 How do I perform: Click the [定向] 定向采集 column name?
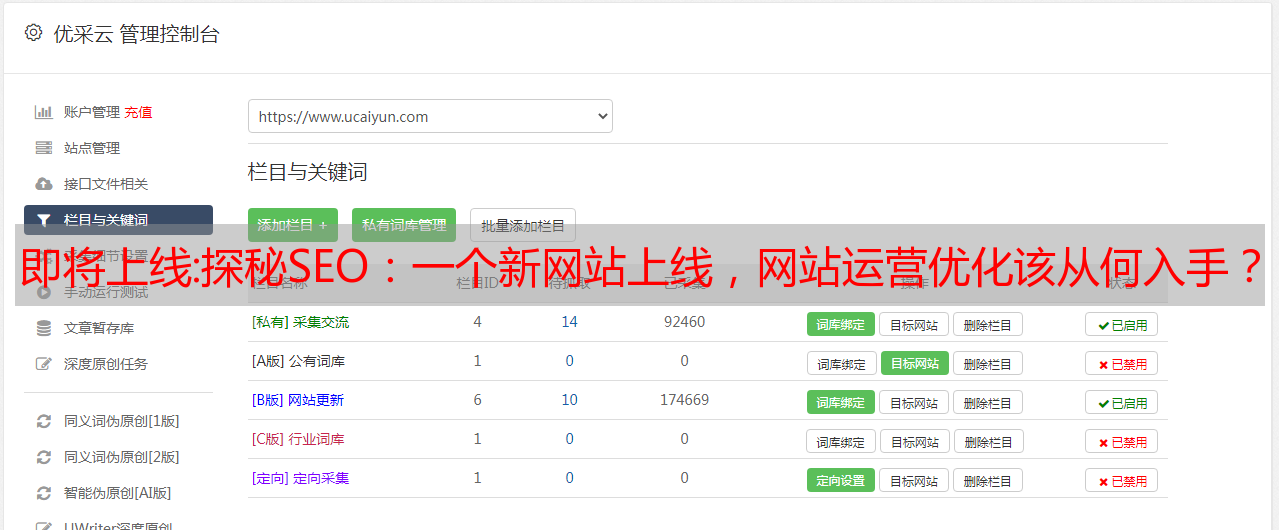tap(300, 478)
